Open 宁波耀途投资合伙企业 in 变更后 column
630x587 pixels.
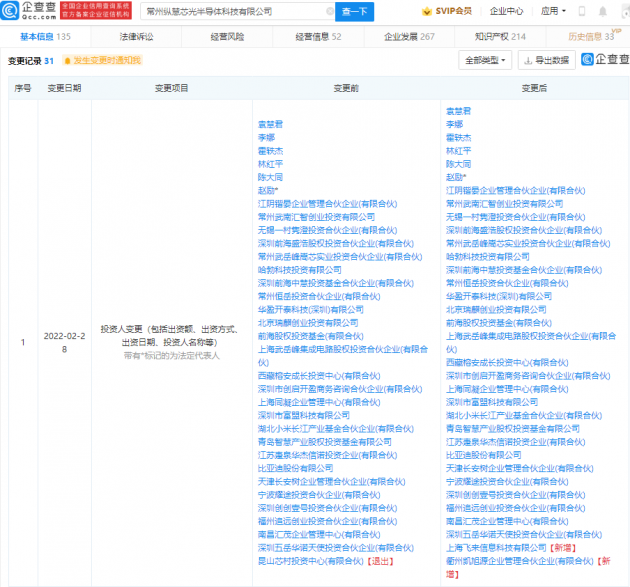507,482
